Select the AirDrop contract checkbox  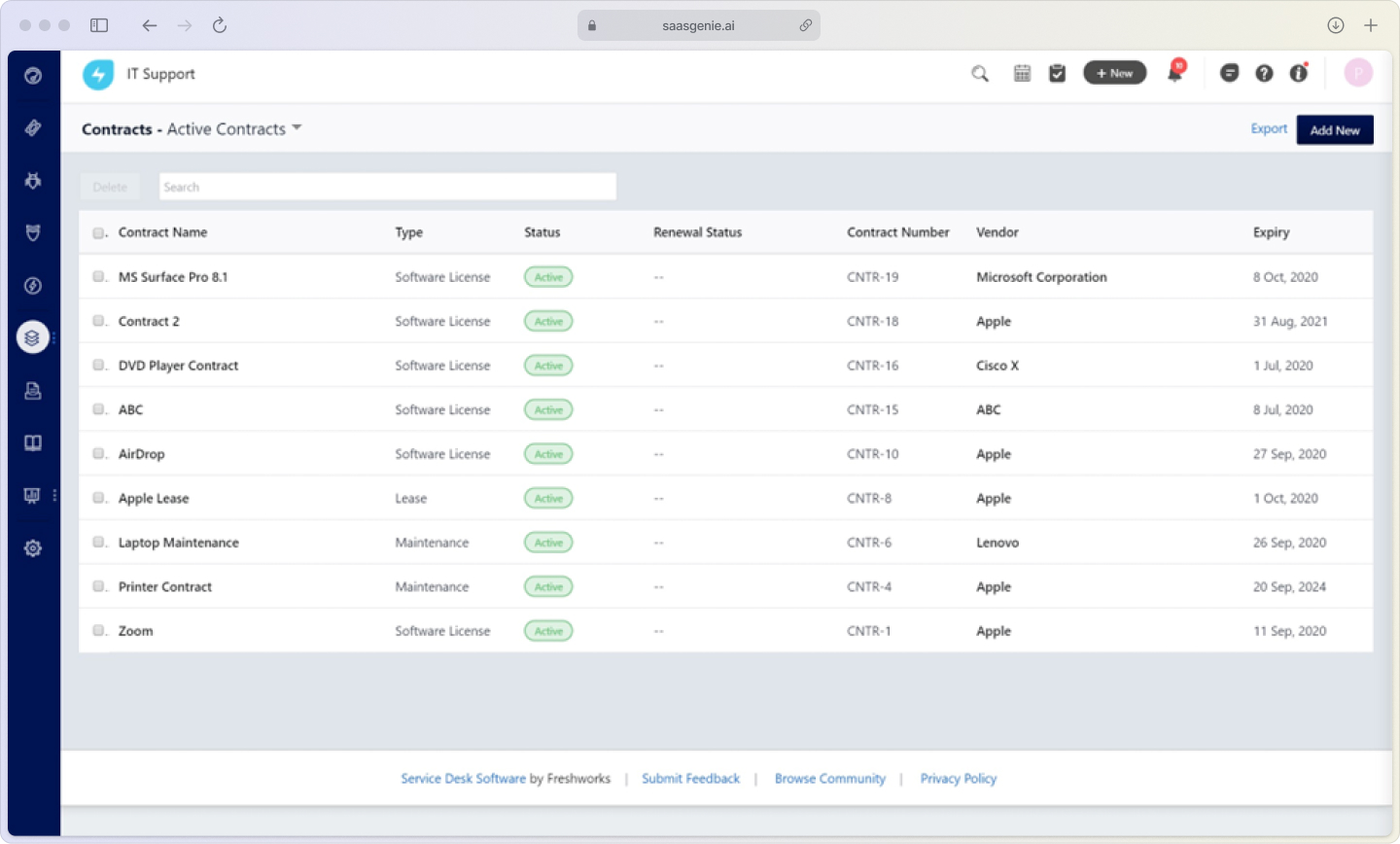tap(98, 454)
